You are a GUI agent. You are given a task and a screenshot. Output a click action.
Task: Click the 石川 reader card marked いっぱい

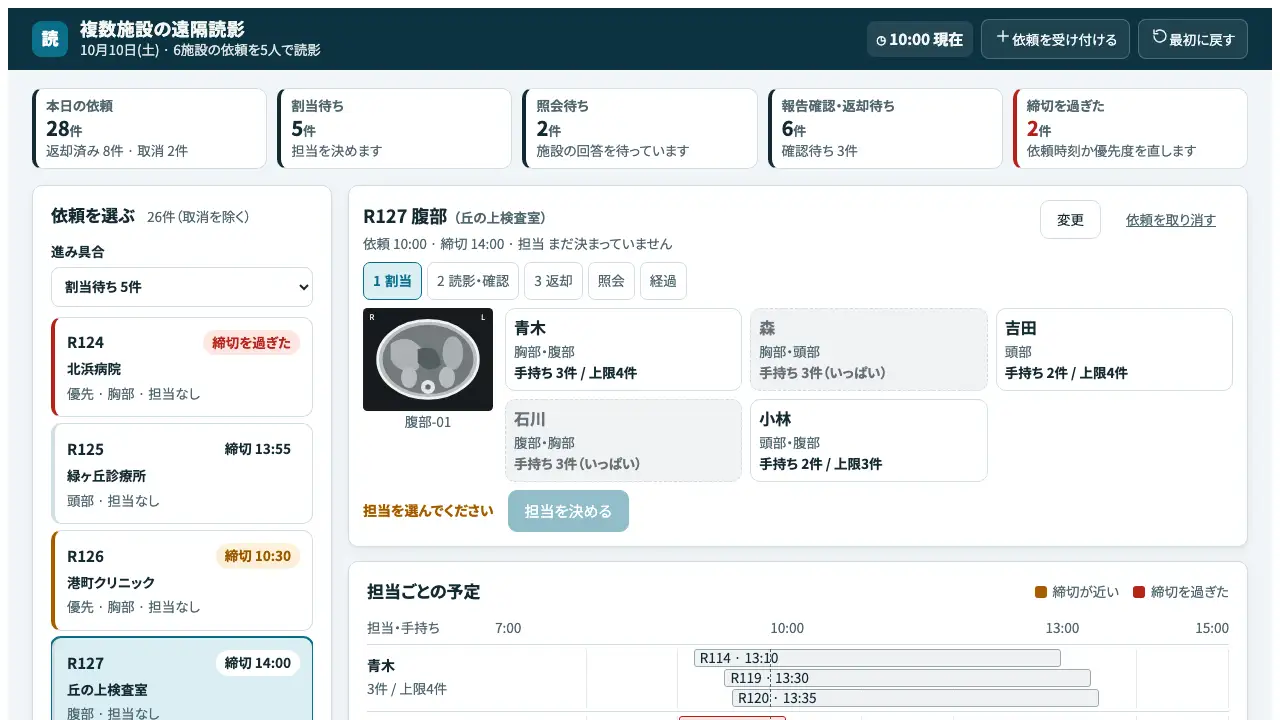(x=623, y=440)
